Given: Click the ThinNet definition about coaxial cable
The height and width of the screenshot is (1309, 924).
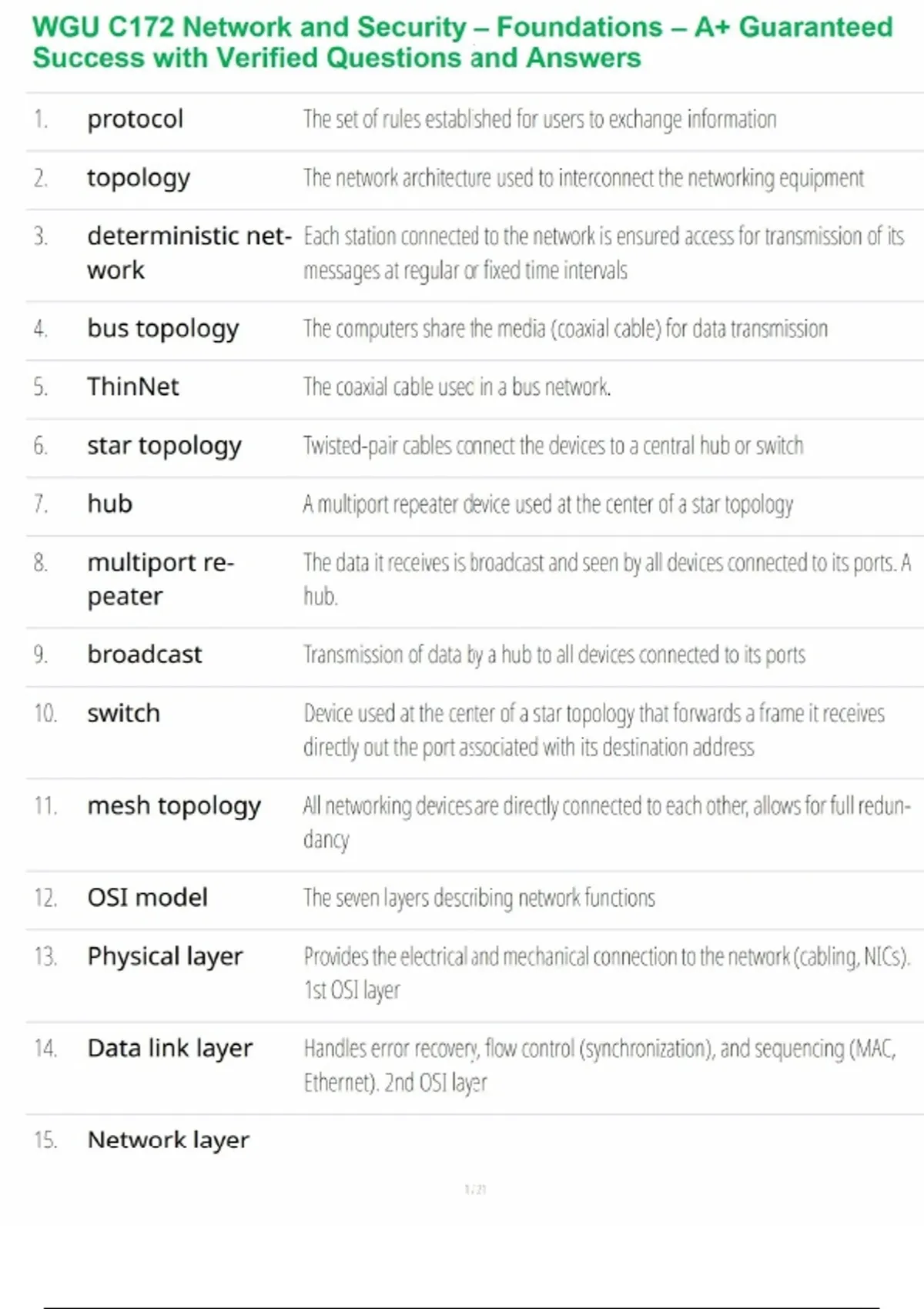Looking at the screenshot, I should click(457, 387).
